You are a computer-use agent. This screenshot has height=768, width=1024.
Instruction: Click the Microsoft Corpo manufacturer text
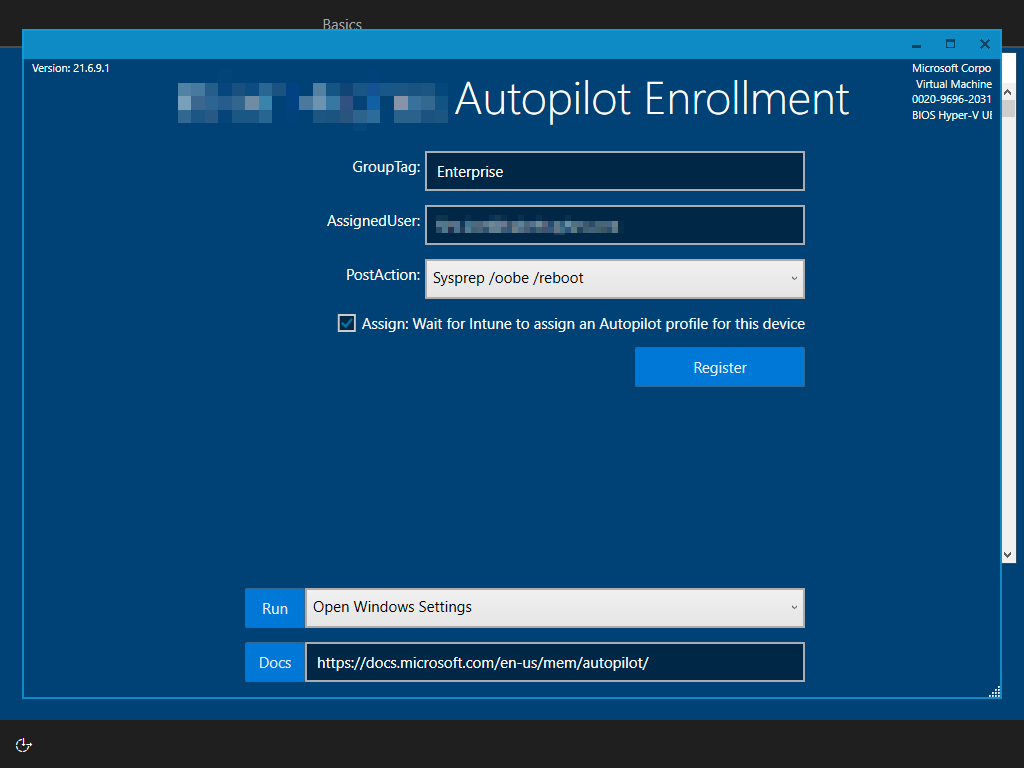(x=952, y=68)
